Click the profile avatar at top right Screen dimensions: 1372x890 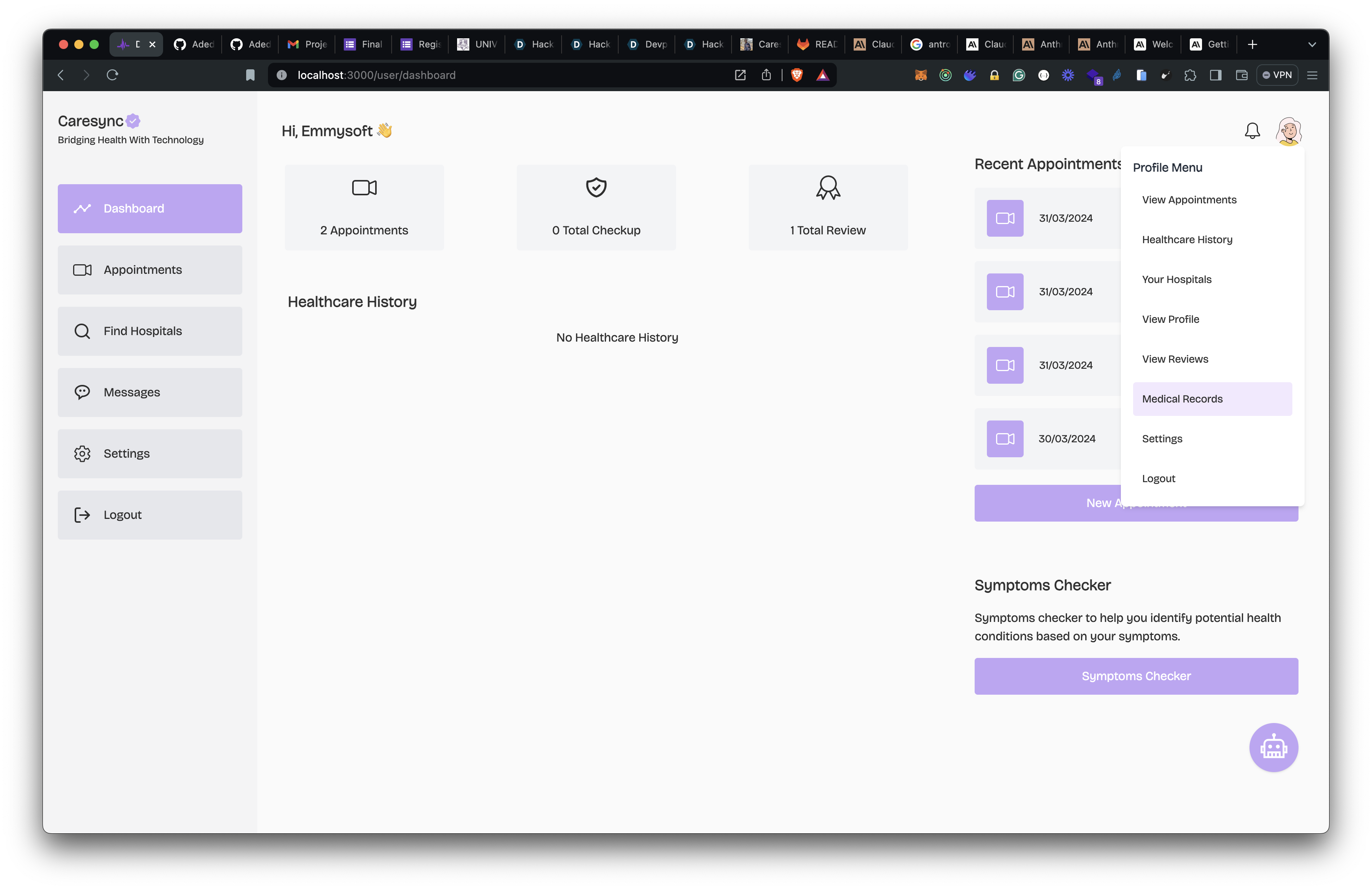[1289, 130]
